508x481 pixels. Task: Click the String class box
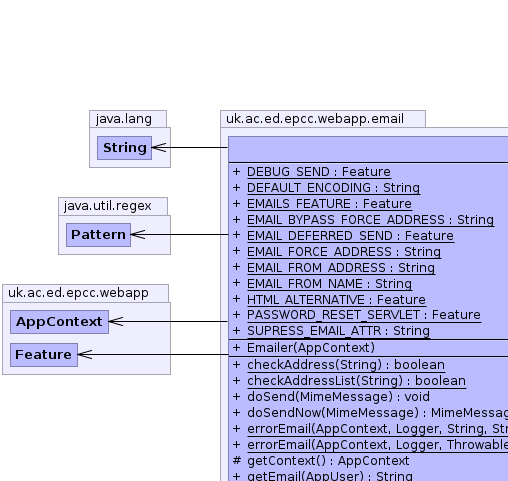point(124,148)
